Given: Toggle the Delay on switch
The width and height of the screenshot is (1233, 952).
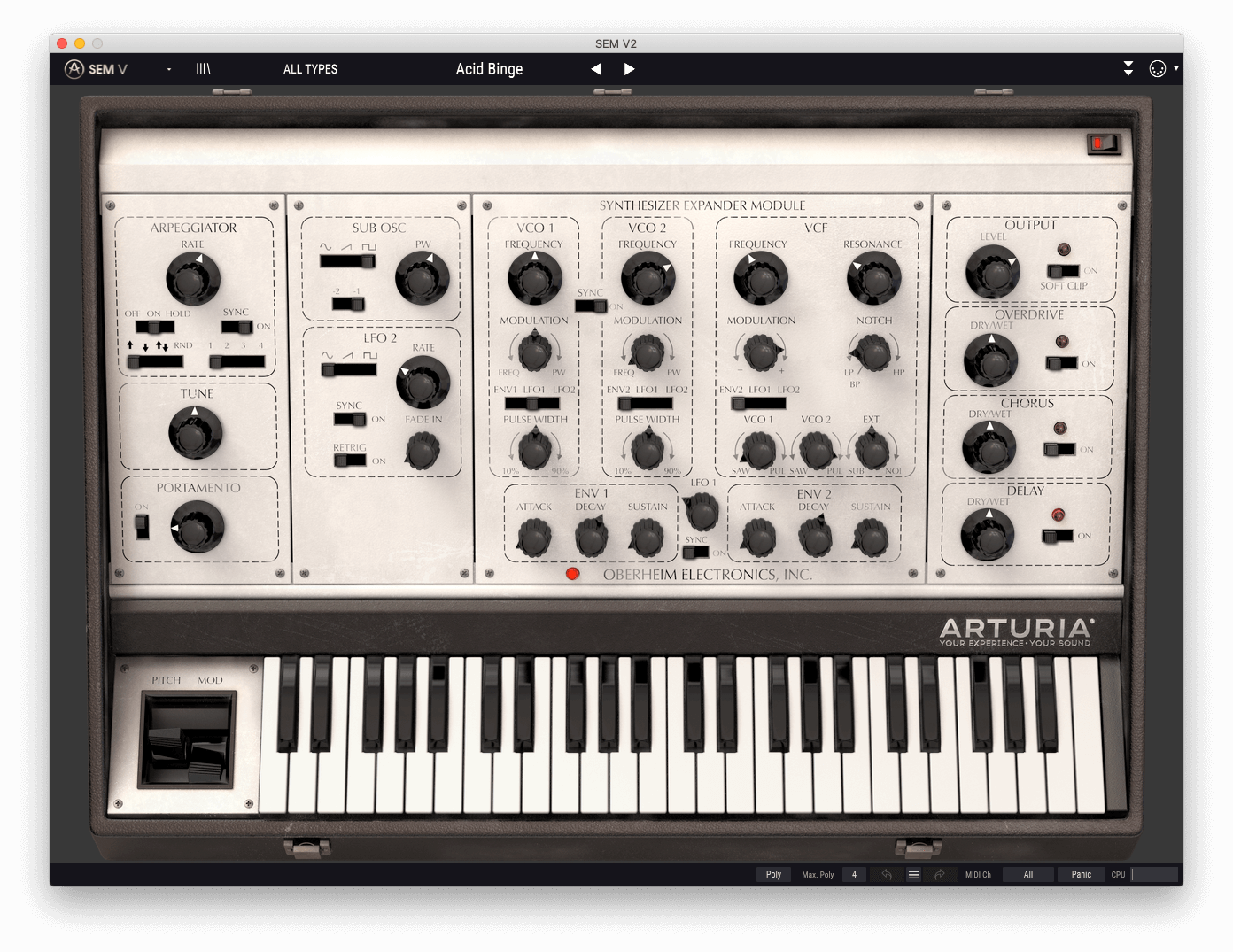Looking at the screenshot, I should tap(1058, 536).
